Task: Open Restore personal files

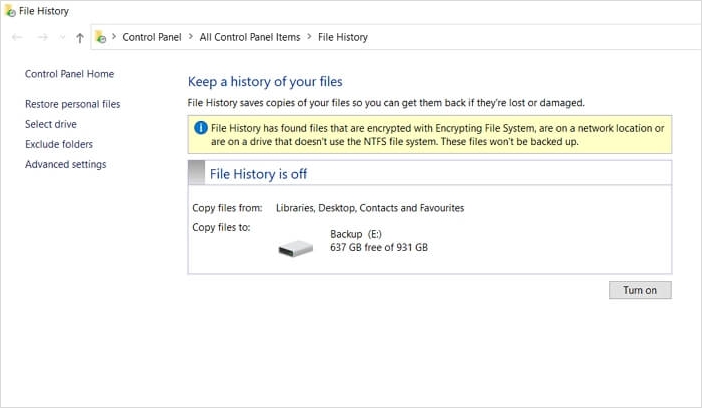Action: 72,104
